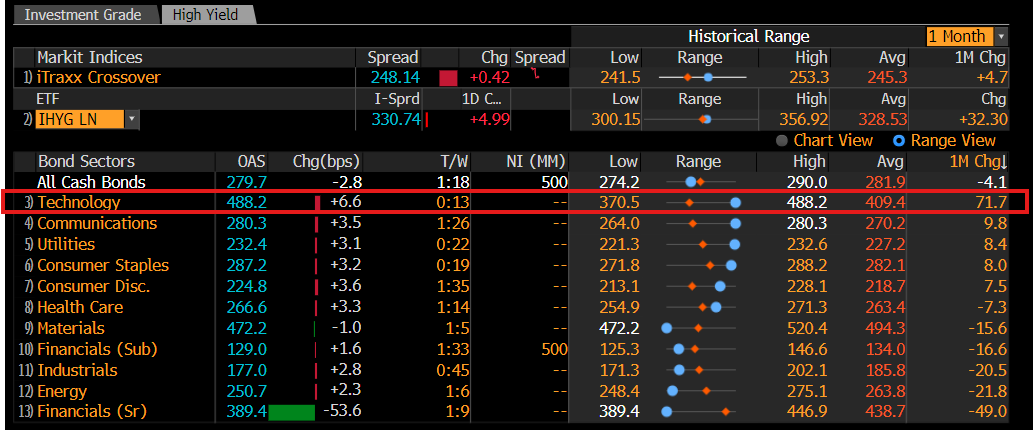Click the Consumer Staples High value 288.2
Screen dimensions: 1033x430
806,265
